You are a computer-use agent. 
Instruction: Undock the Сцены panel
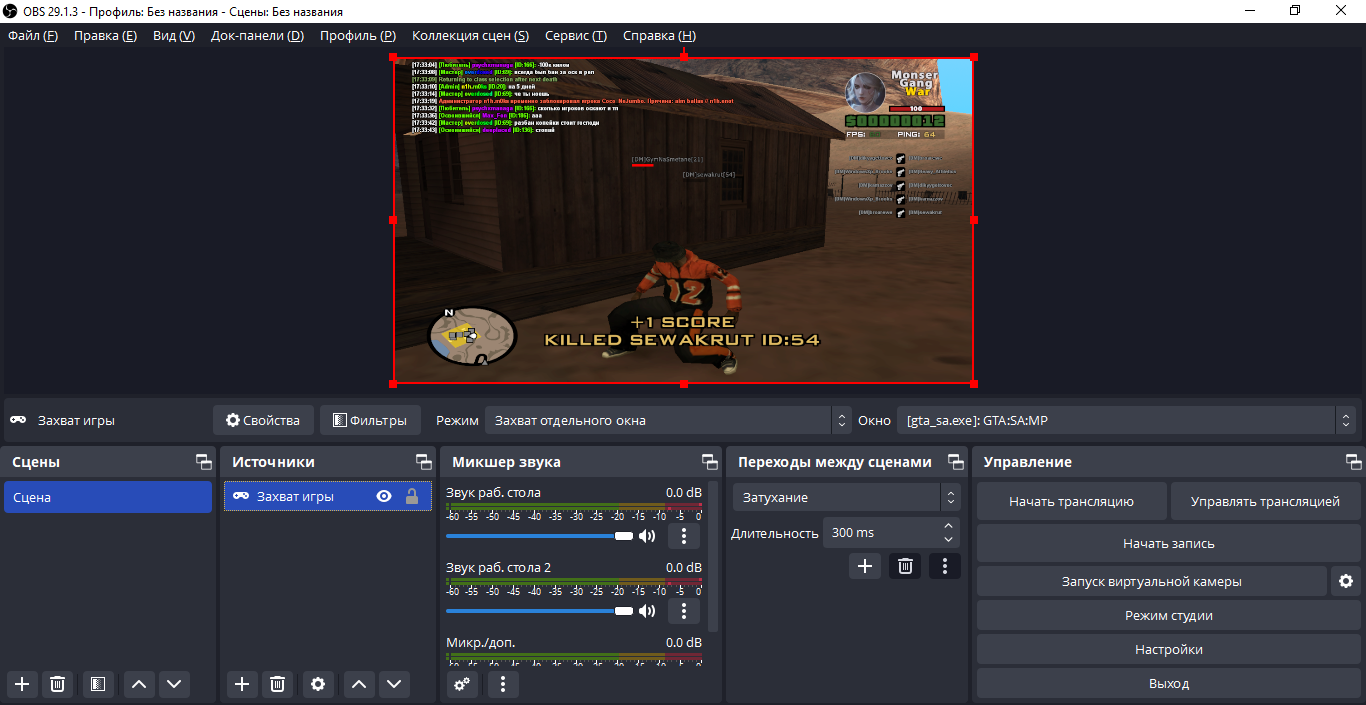coord(203,462)
